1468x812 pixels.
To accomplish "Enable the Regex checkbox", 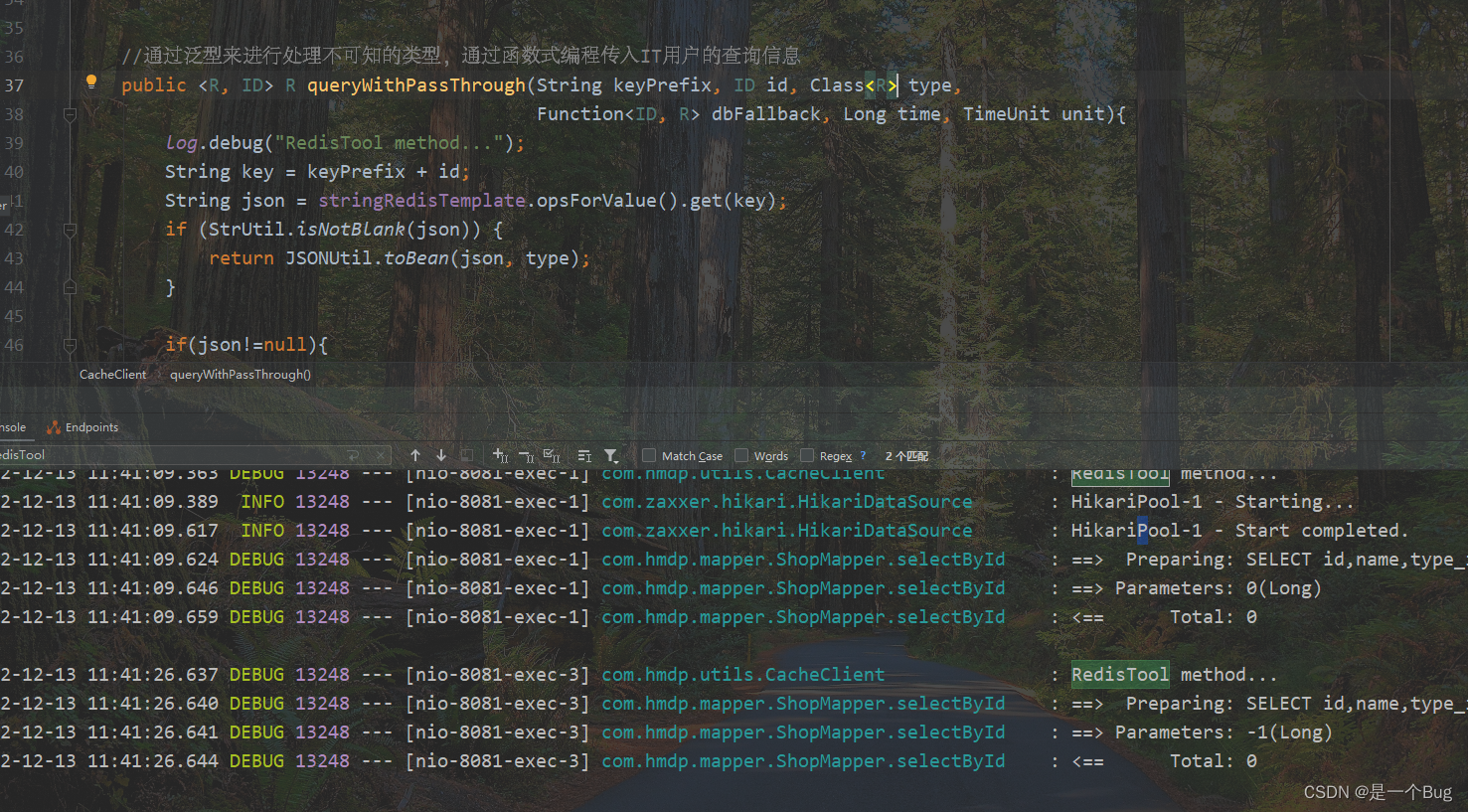I will tap(806, 455).
